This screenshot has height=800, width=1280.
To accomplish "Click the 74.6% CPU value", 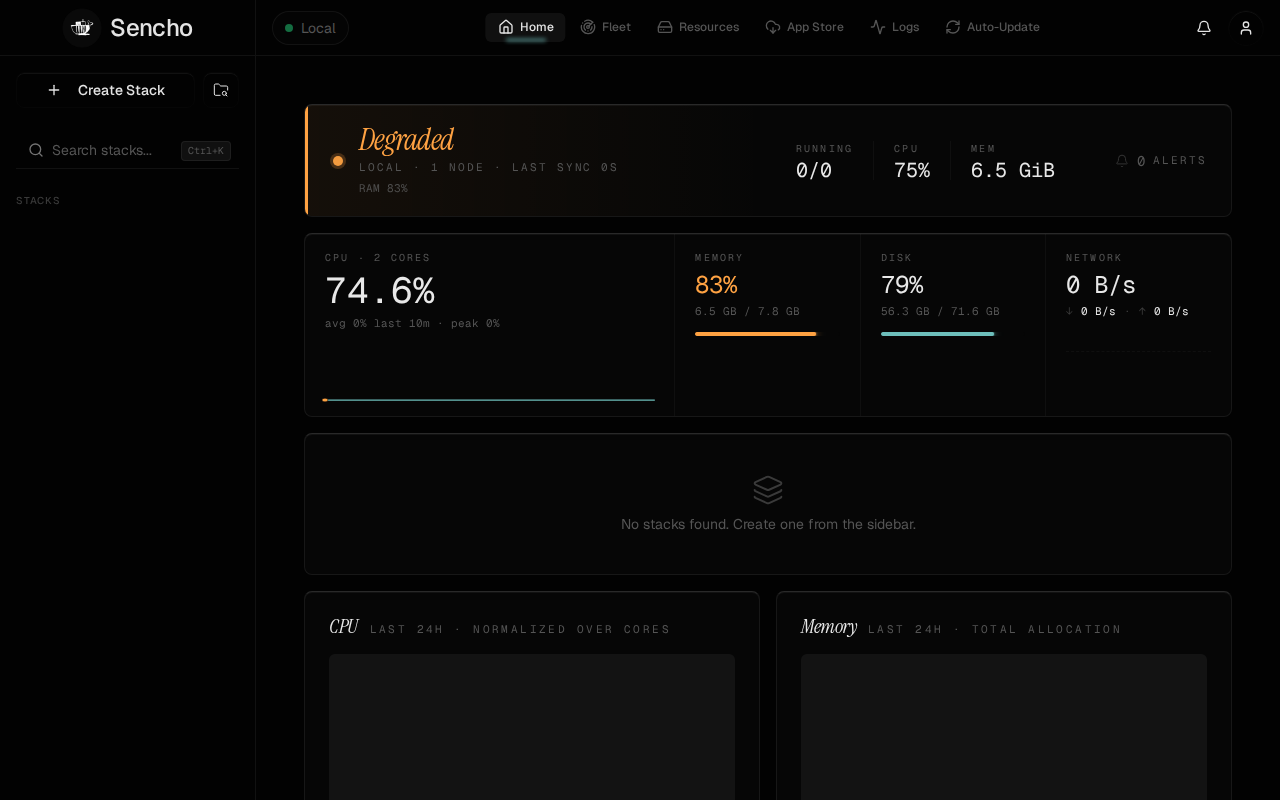I will click(380, 291).
